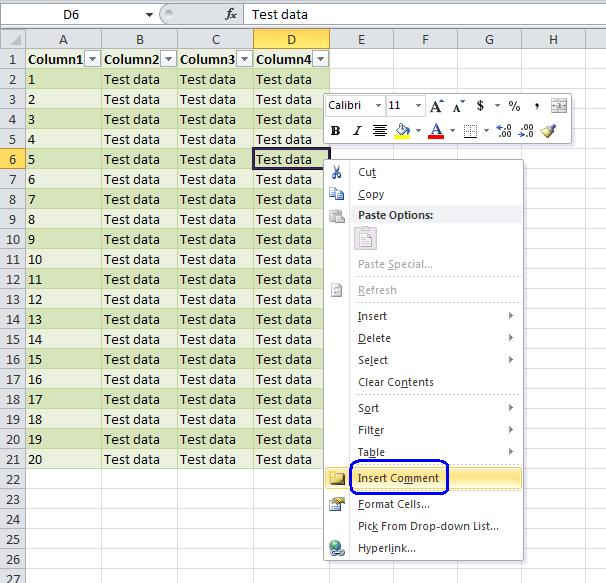Click the Format Painter brush icon
Screen dimensions: 606x583
[x=548, y=130]
